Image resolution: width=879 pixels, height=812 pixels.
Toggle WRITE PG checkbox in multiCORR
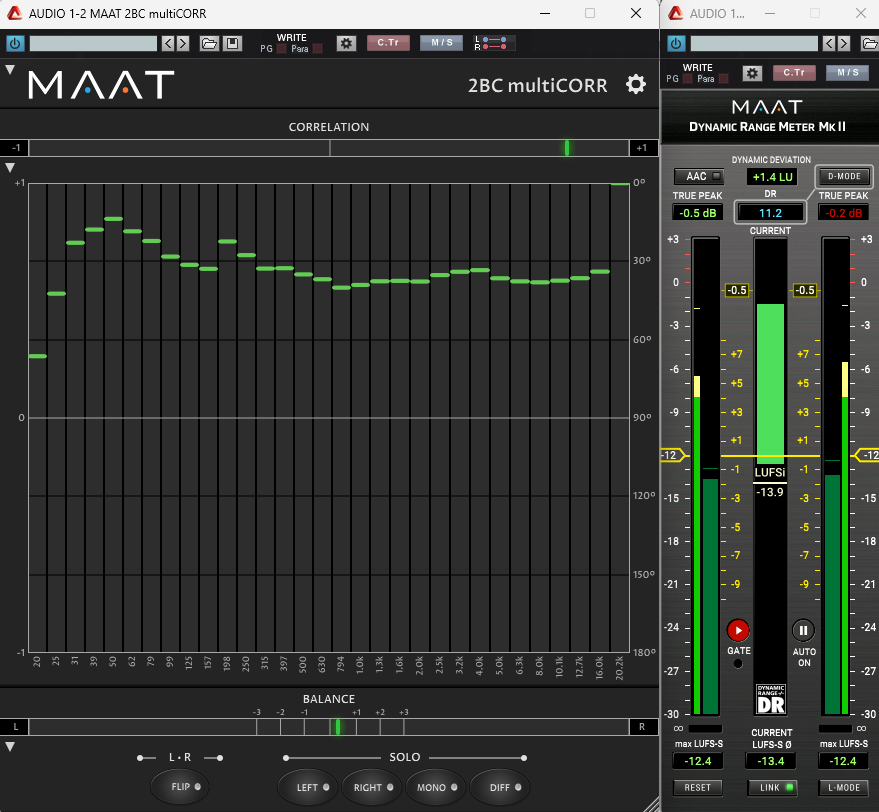tap(281, 49)
